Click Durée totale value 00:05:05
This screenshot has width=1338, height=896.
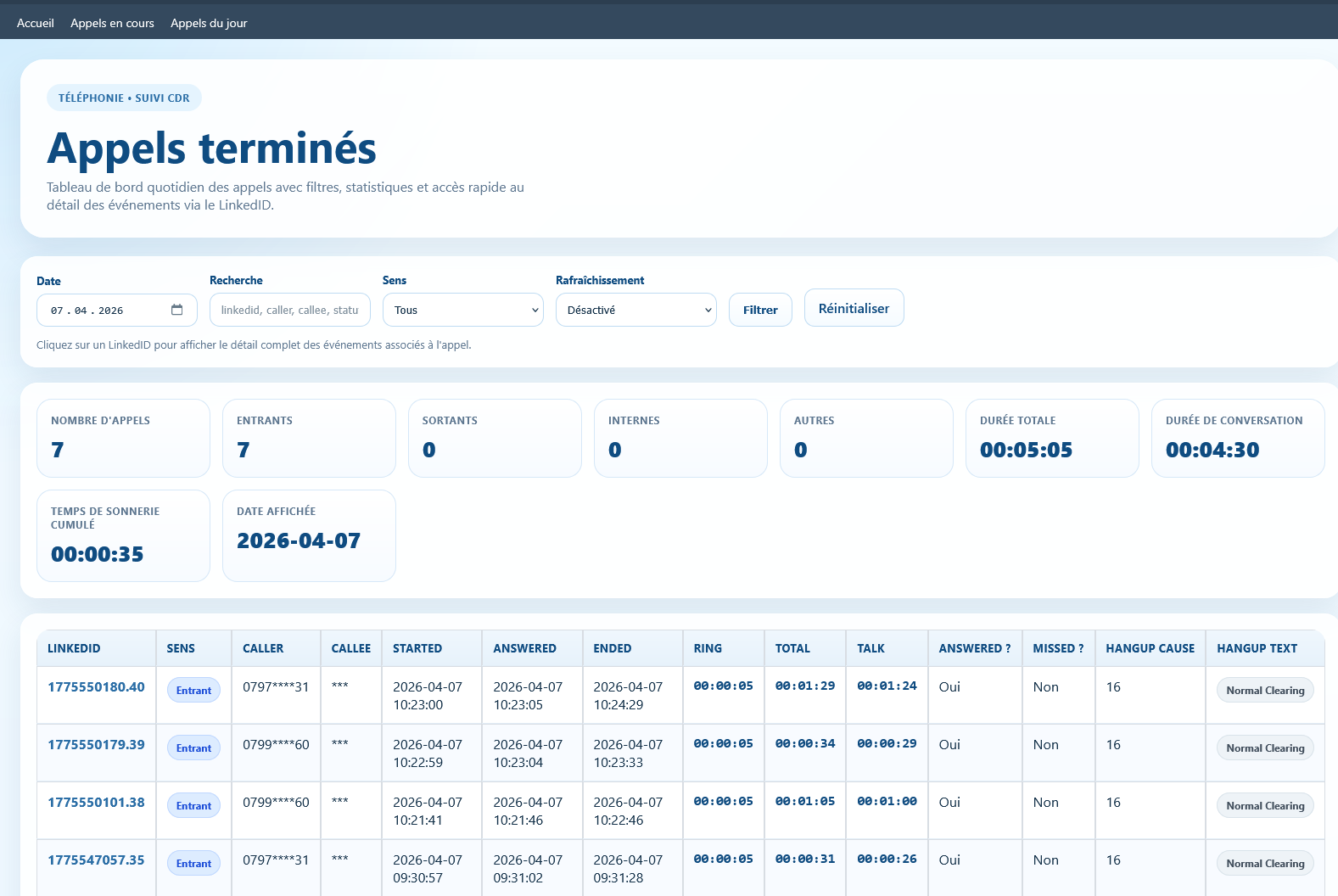pos(1026,450)
